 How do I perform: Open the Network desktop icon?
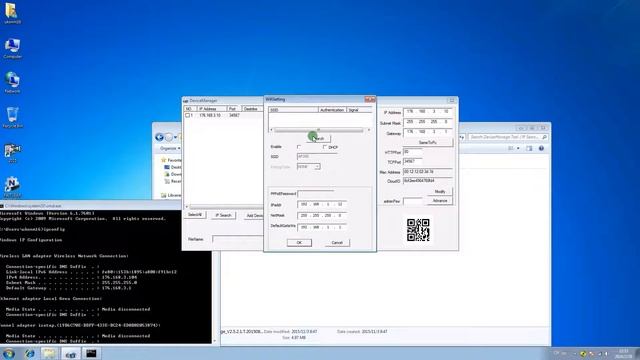click(12, 82)
